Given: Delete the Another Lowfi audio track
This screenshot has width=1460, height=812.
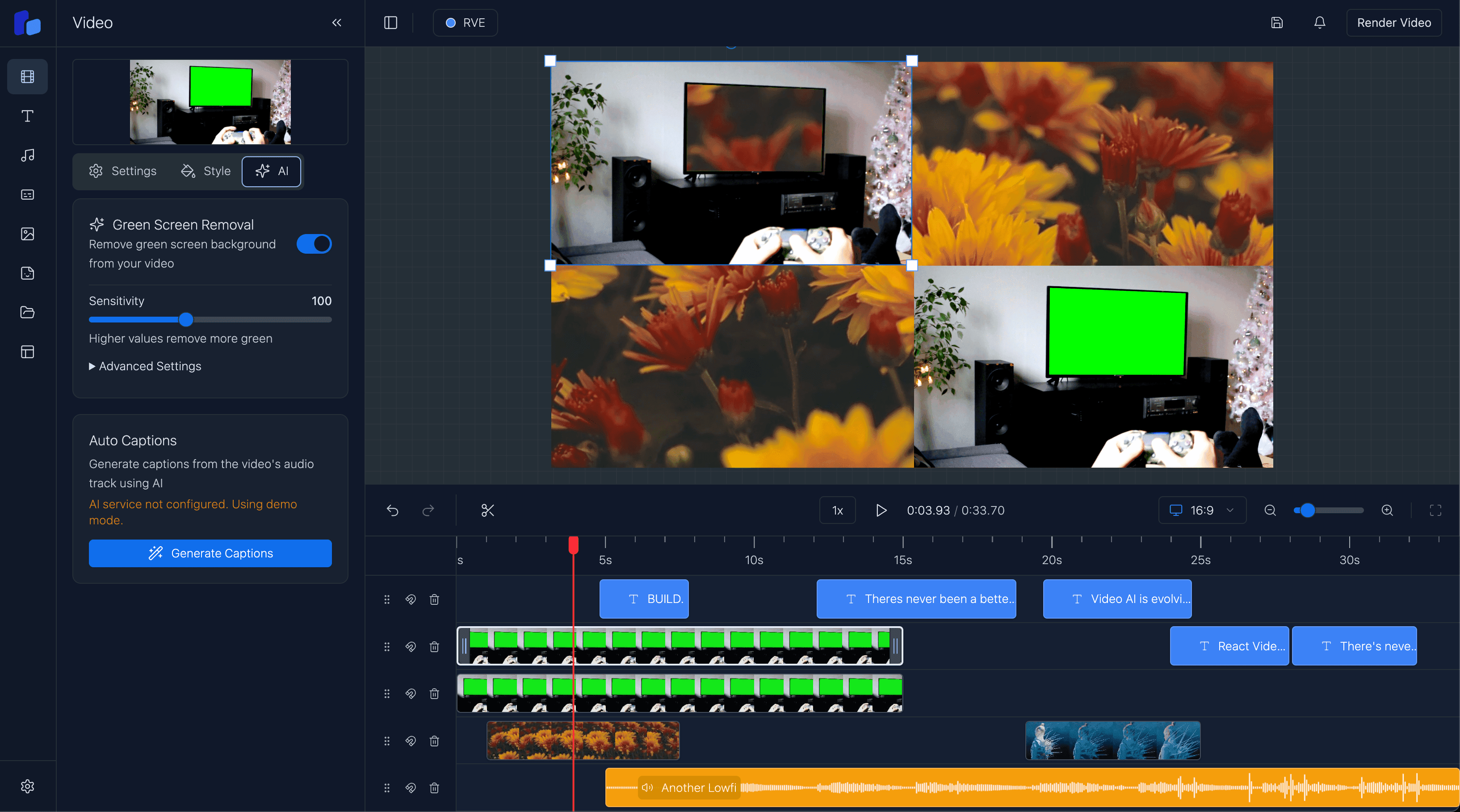Looking at the screenshot, I should coord(434,787).
